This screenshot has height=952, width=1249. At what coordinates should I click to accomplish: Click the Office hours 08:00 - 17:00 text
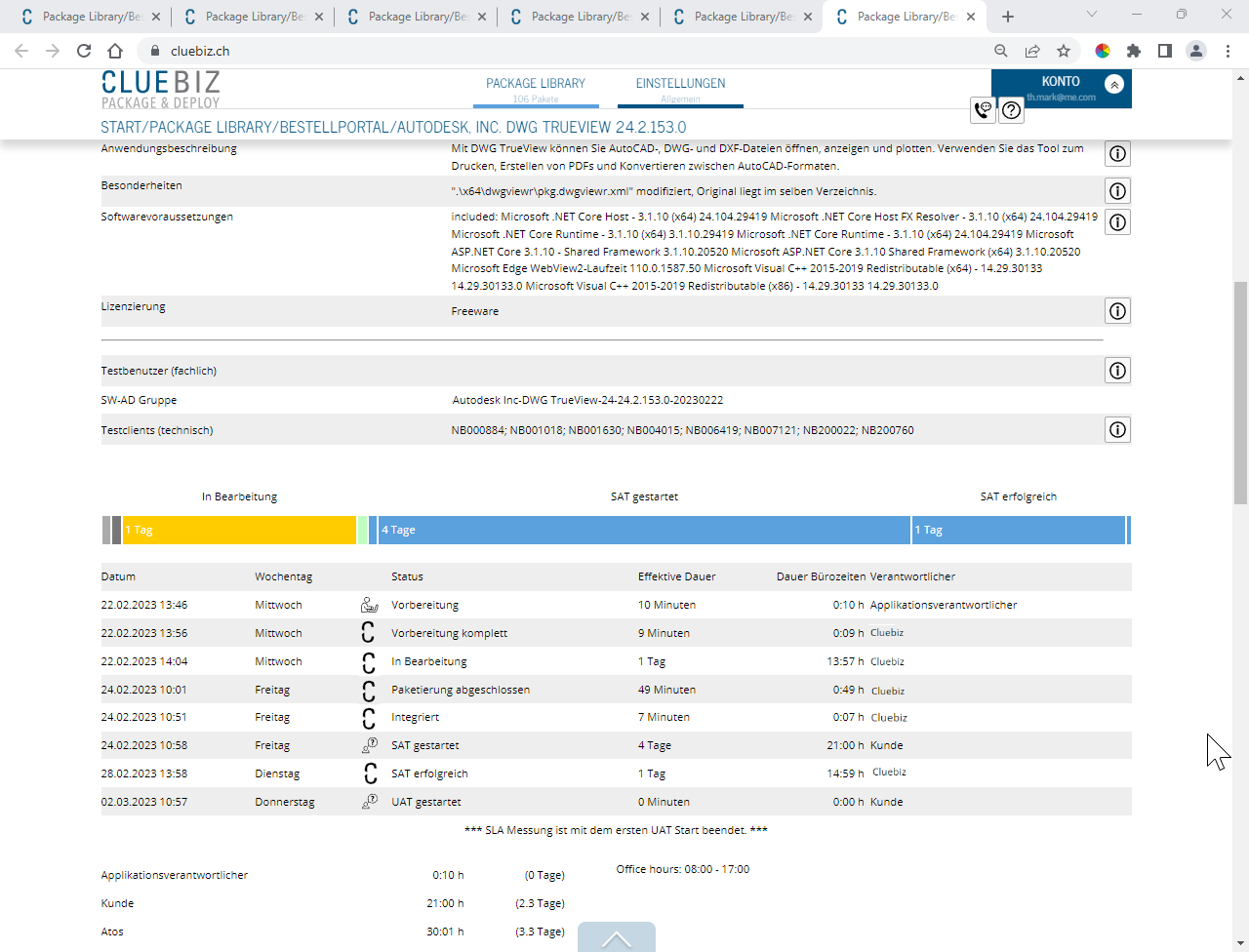click(x=682, y=869)
